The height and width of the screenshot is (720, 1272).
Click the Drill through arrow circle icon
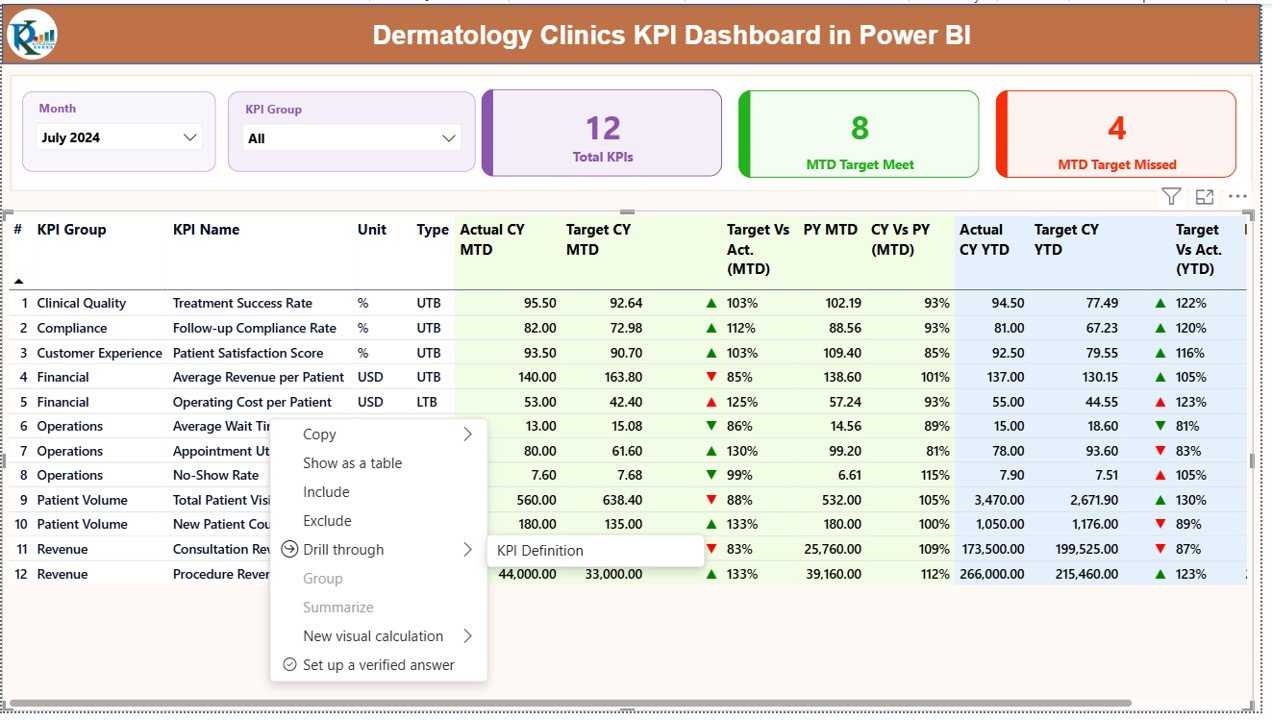290,549
